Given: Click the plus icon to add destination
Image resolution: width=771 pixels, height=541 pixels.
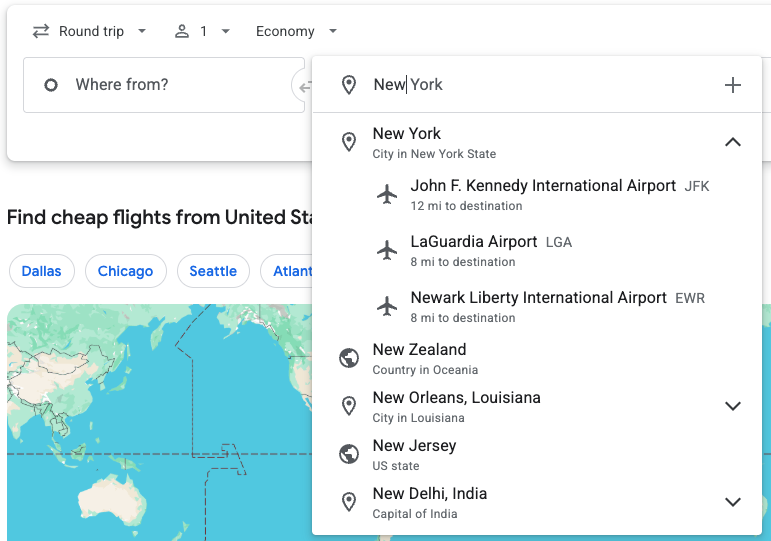Looking at the screenshot, I should point(733,85).
